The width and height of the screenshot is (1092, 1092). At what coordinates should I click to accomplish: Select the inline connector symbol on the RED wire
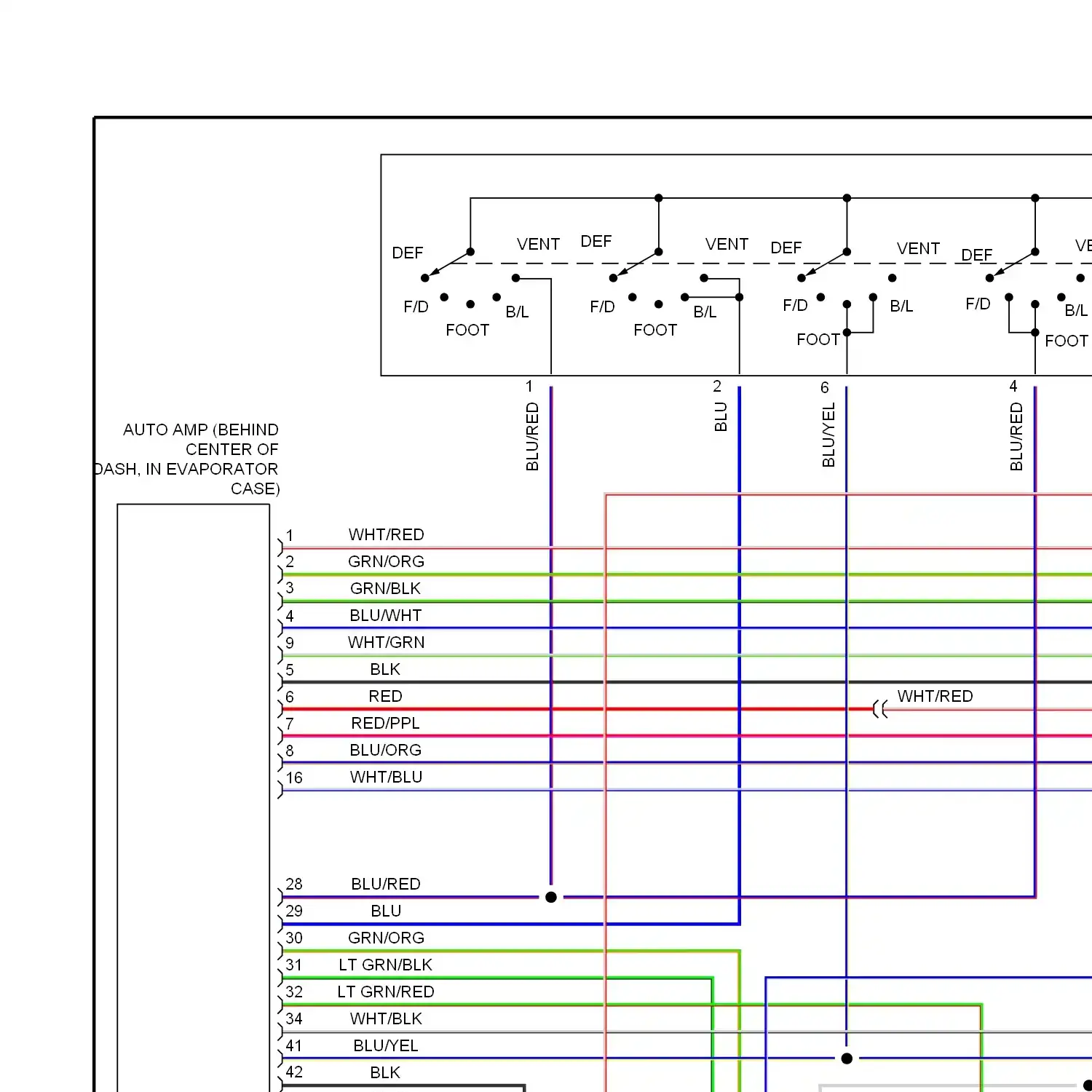(879, 709)
